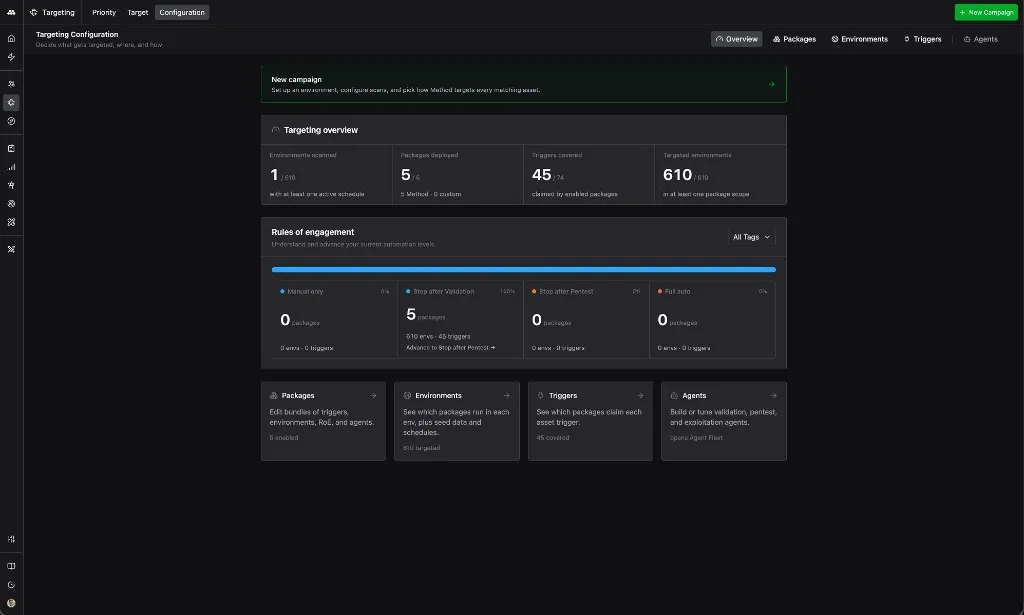Click the arrow on the Agents card

(x=774, y=396)
